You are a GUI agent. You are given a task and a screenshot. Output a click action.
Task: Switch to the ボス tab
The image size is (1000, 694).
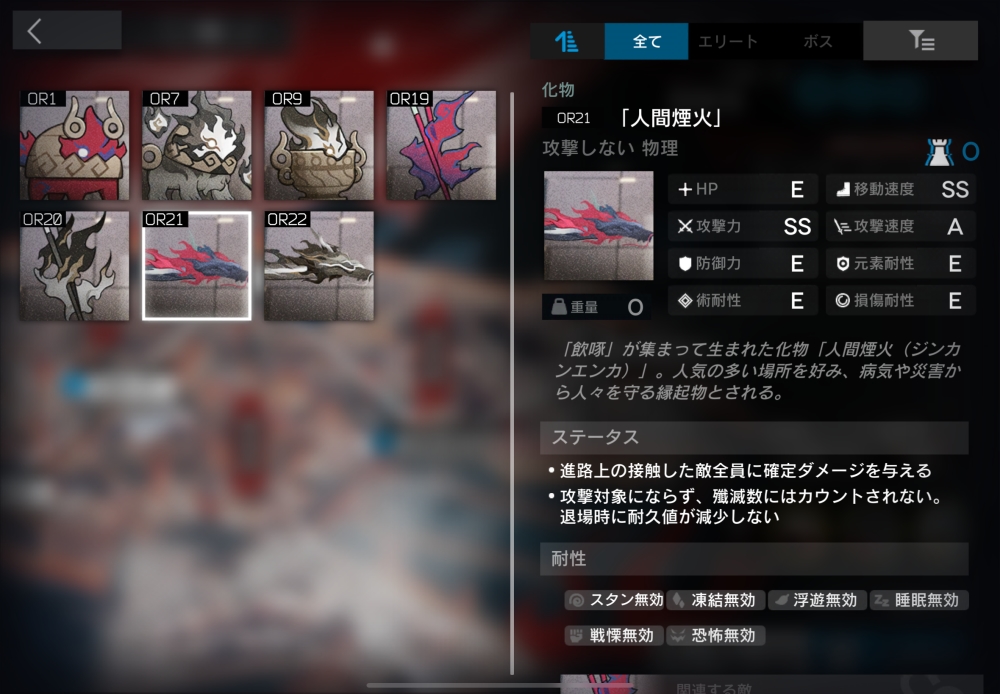click(818, 41)
